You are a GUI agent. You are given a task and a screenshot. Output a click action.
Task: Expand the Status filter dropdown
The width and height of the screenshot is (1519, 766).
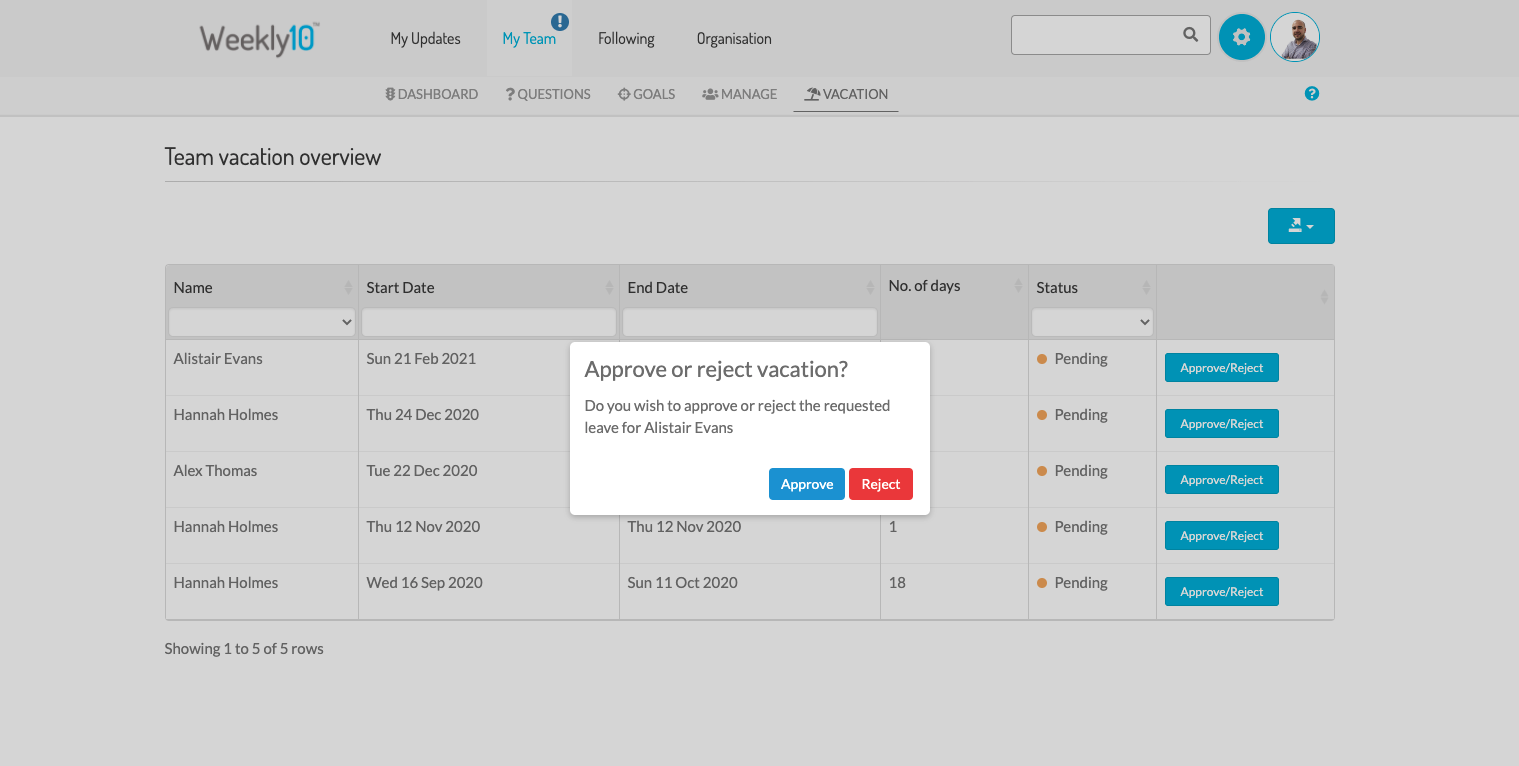[x=1092, y=322]
